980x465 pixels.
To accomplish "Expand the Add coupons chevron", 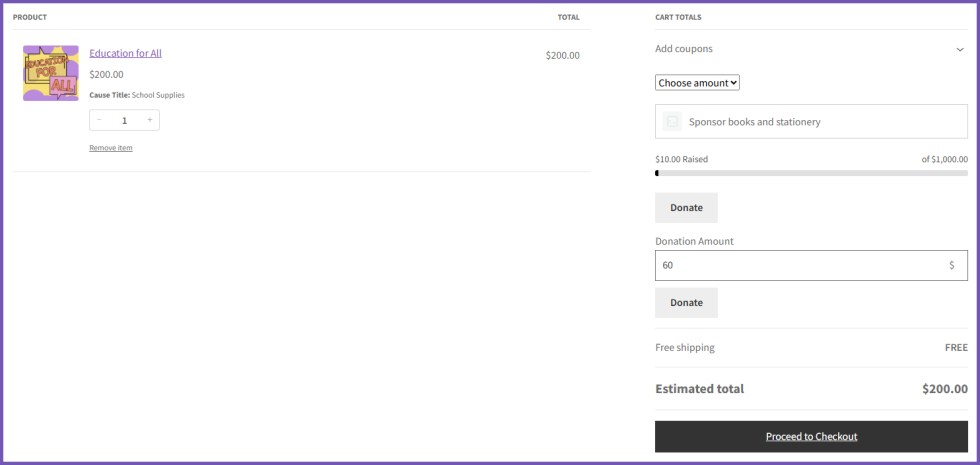I will pyautogui.click(x=960, y=49).
